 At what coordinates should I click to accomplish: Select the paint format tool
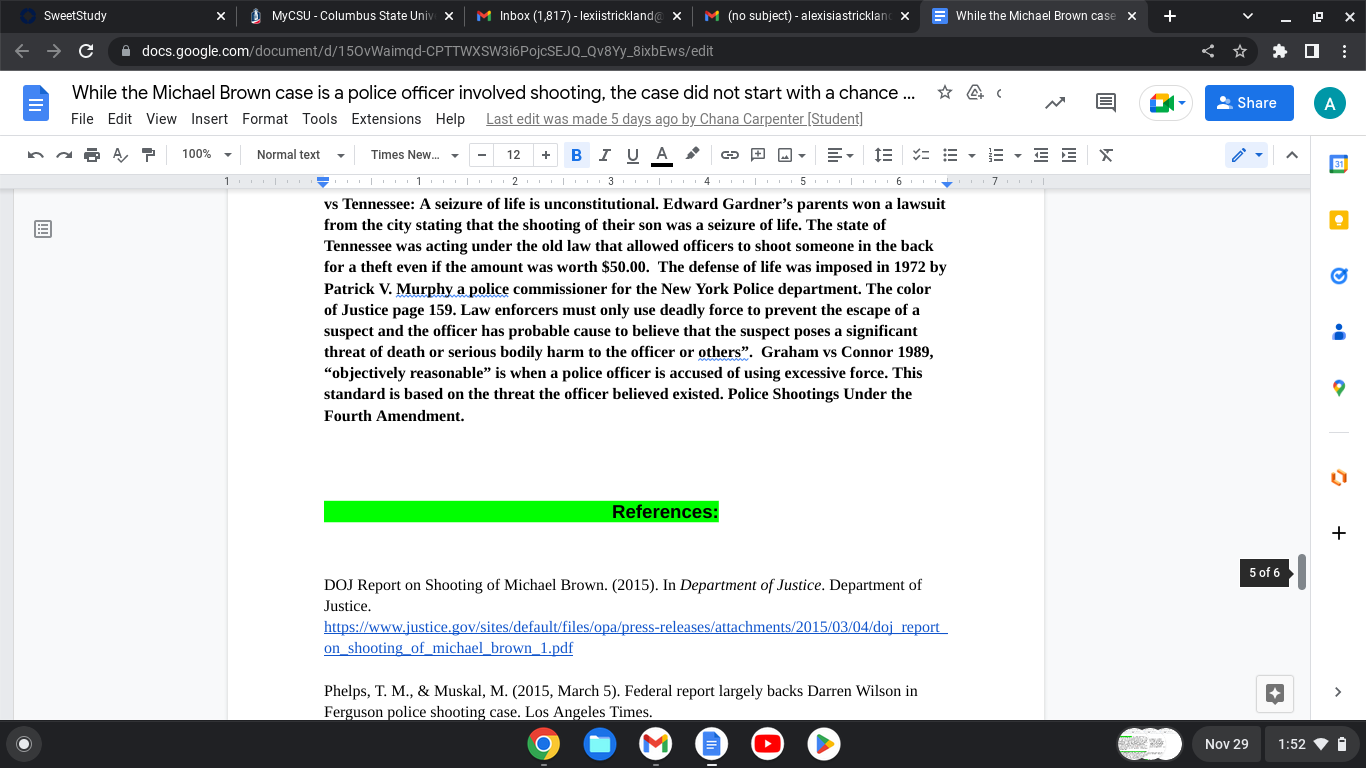point(149,155)
